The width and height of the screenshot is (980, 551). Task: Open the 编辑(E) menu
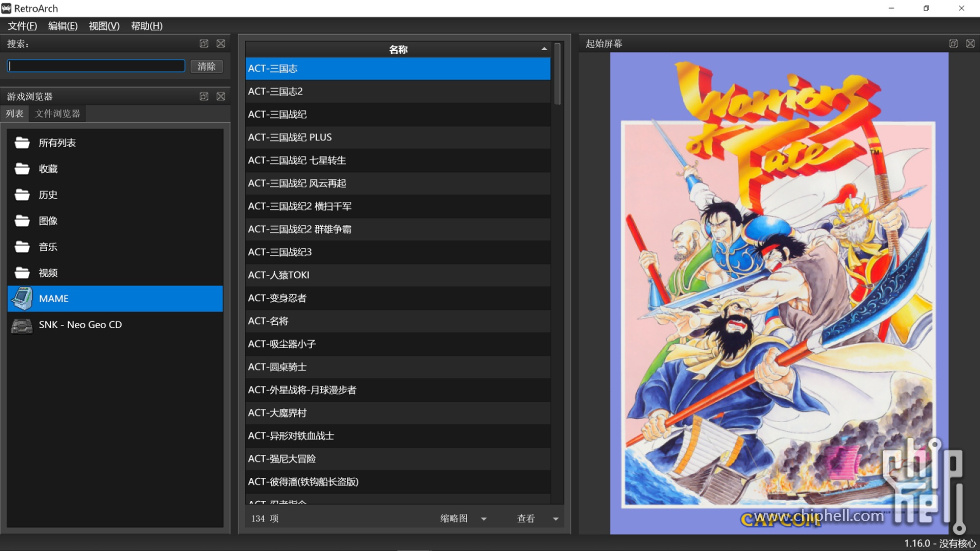pyautogui.click(x=62, y=26)
